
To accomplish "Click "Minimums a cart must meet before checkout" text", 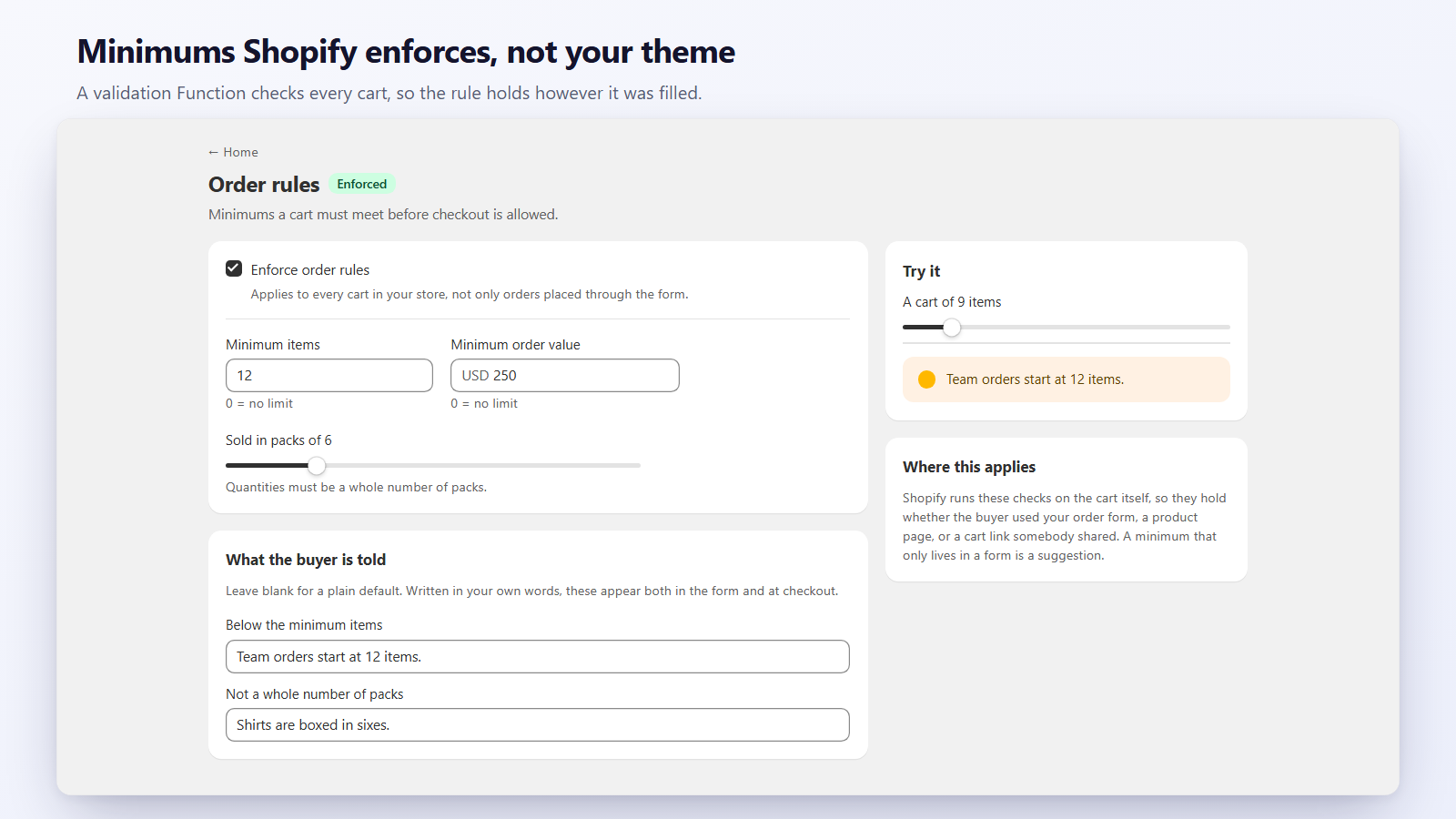I will 383,215.
